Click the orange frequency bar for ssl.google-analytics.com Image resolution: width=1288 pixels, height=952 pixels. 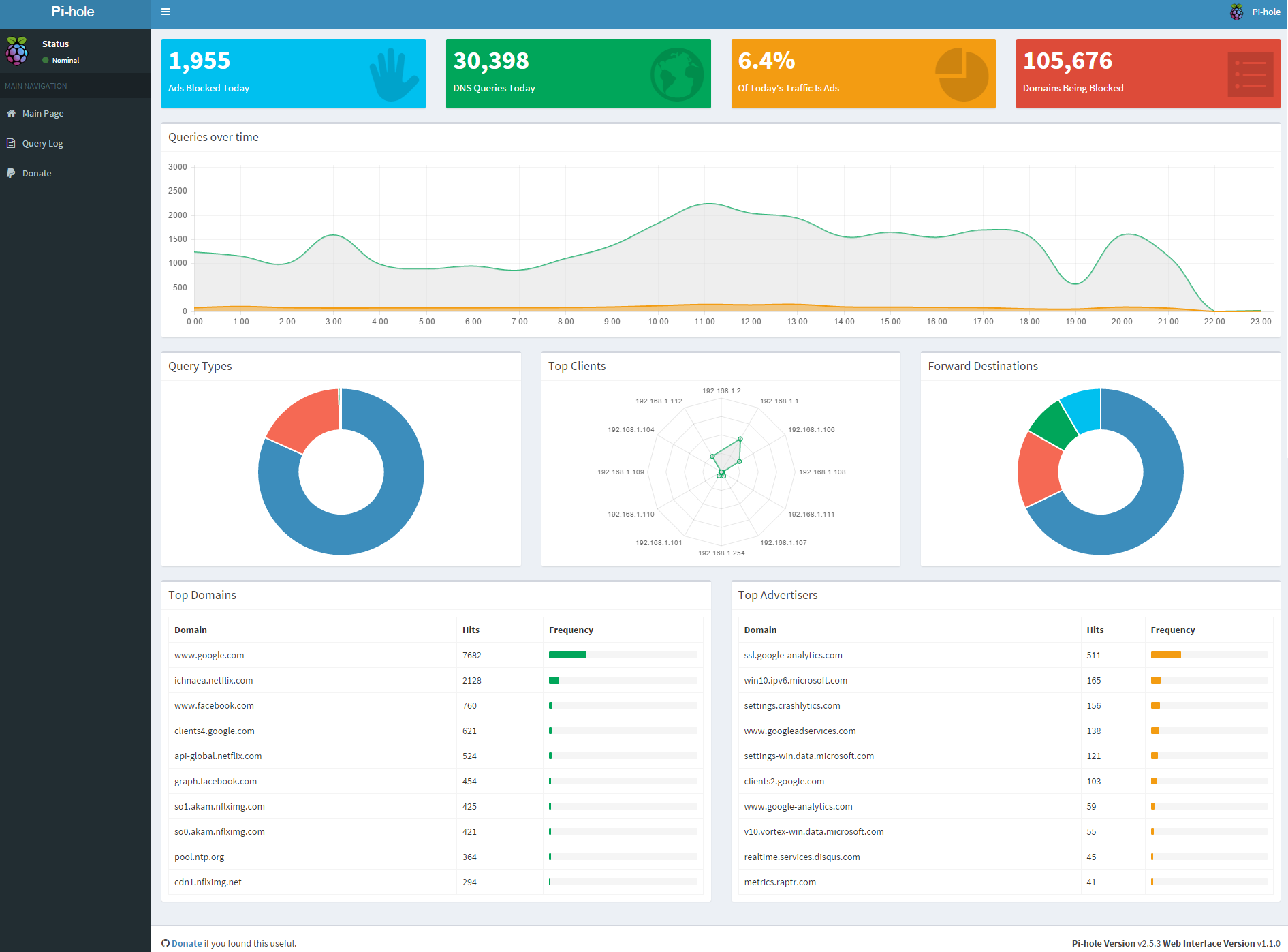[x=1165, y=655]
